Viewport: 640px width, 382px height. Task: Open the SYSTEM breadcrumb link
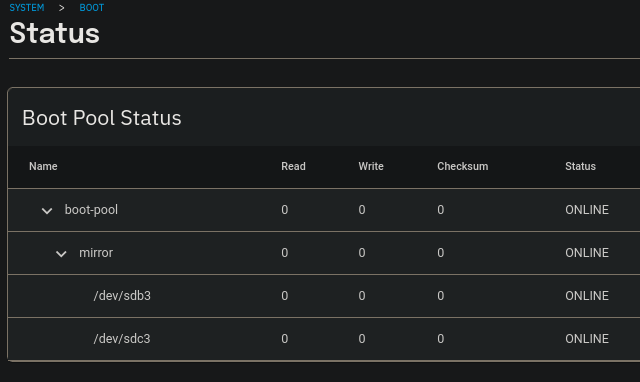tap(27, 8)
